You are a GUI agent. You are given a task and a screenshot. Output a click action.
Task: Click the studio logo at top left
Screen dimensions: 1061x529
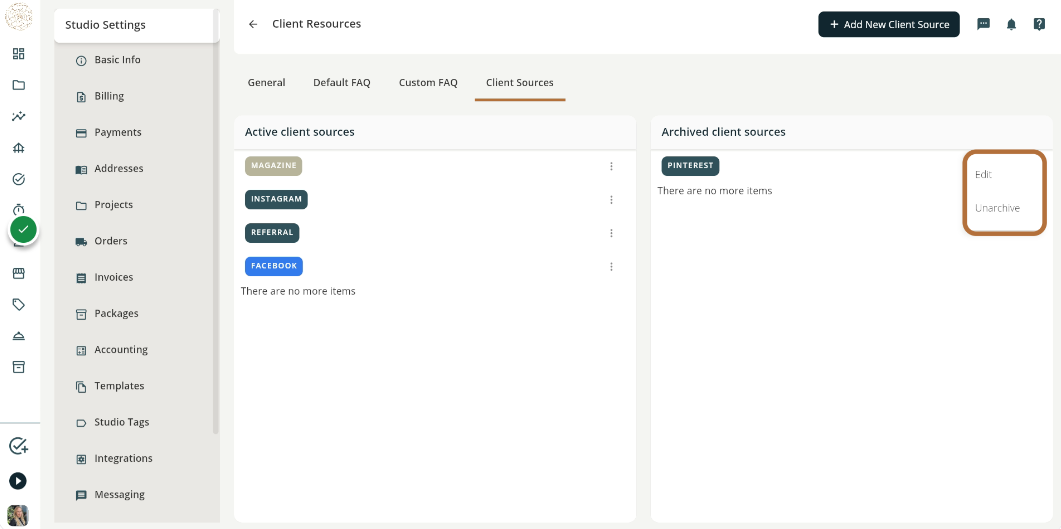18,17
